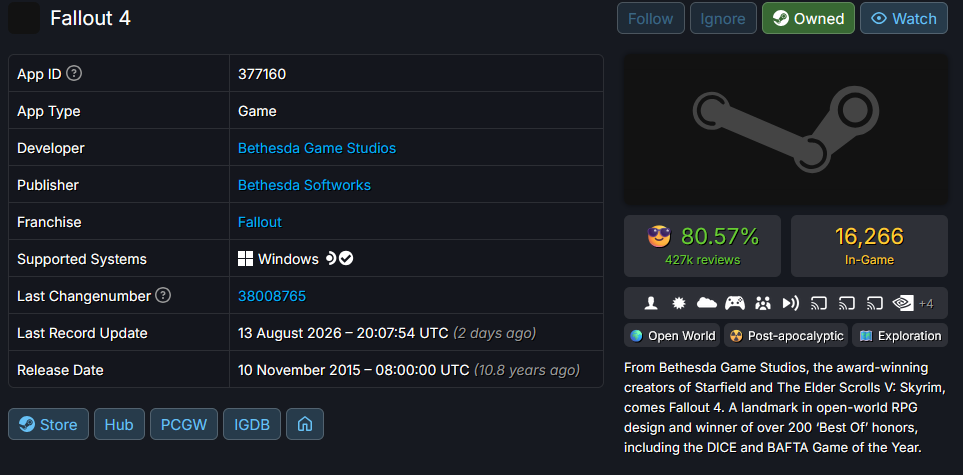Click the App ID value 377160
Screen dimensions: 963x475
pyautogui.click(x=262, y=74)
